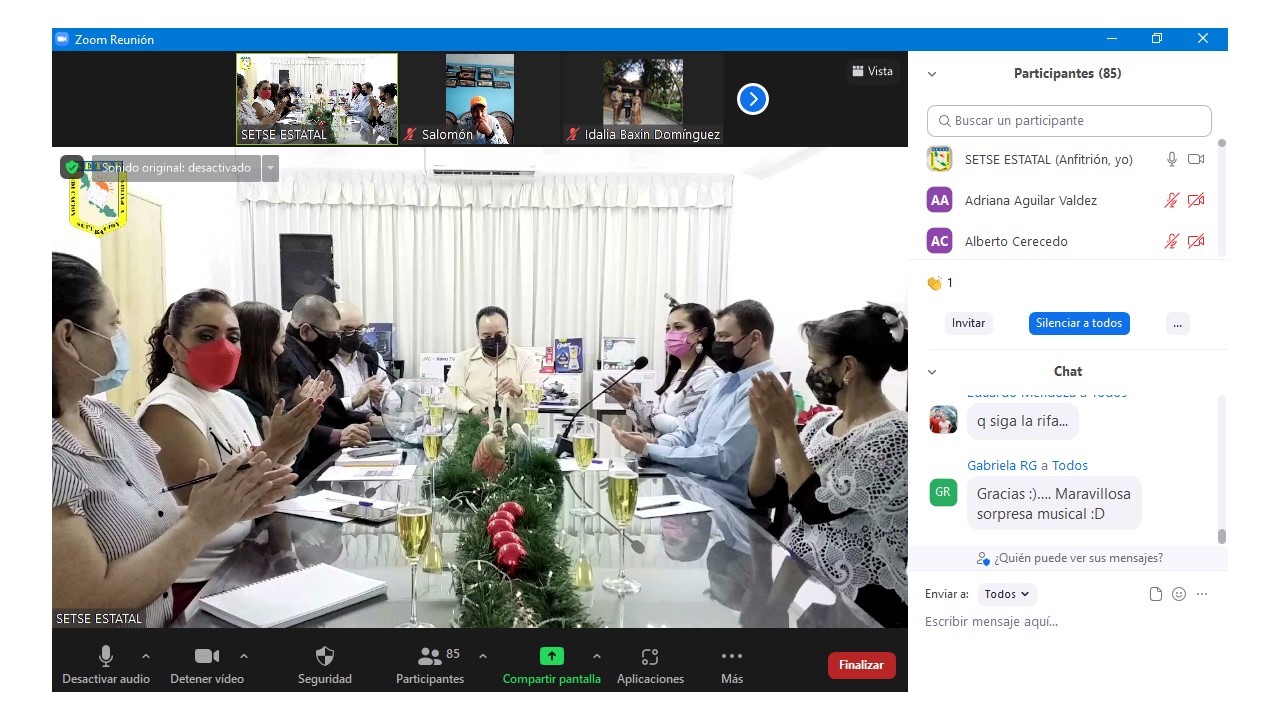Click Adriana Aguilar Valdez camera-off icon
Image resolution: width=1280 pixels, height=720 pixels.
(x=1196, y=200)
